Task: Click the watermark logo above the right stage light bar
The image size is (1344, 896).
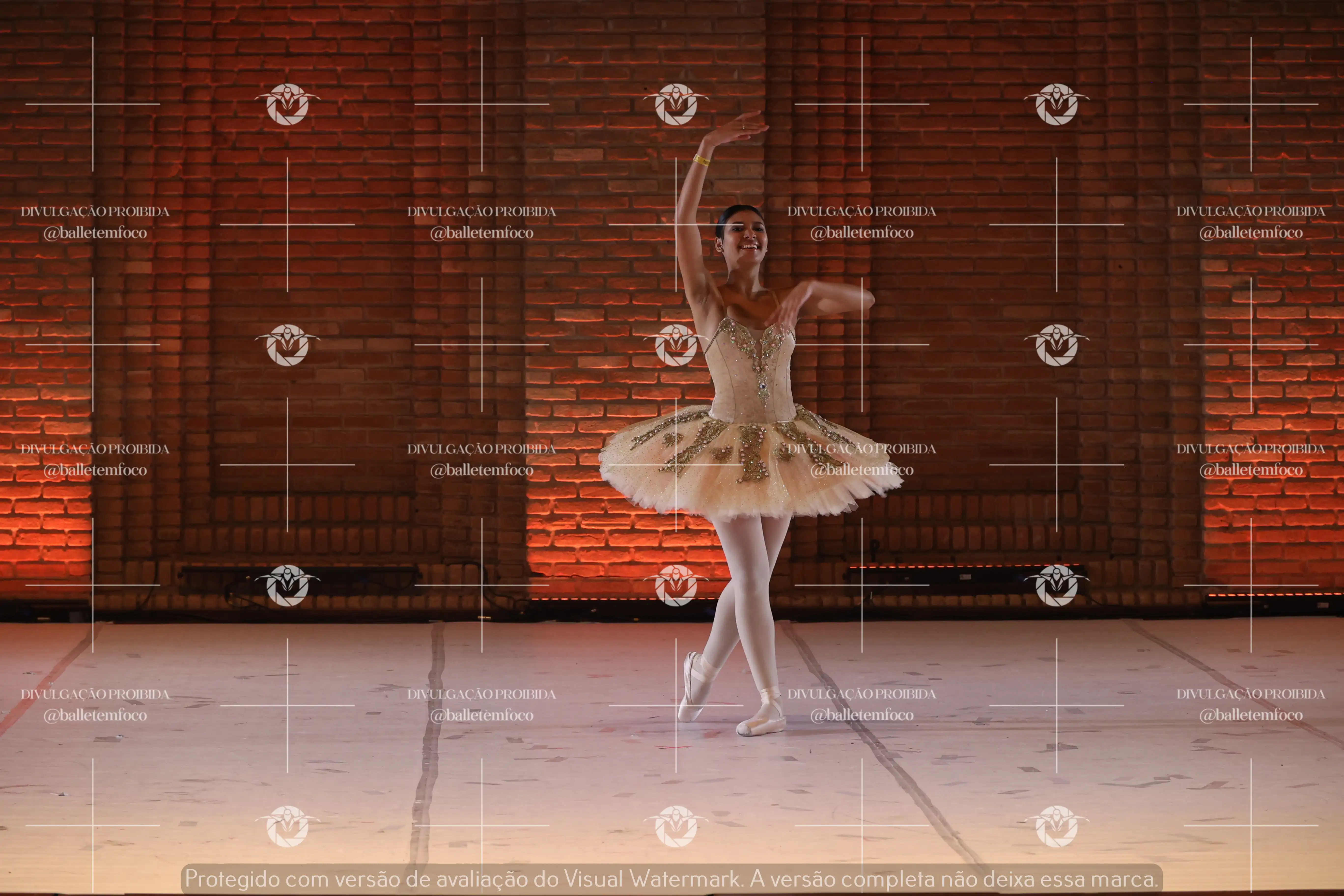Action: point(1057,586)
